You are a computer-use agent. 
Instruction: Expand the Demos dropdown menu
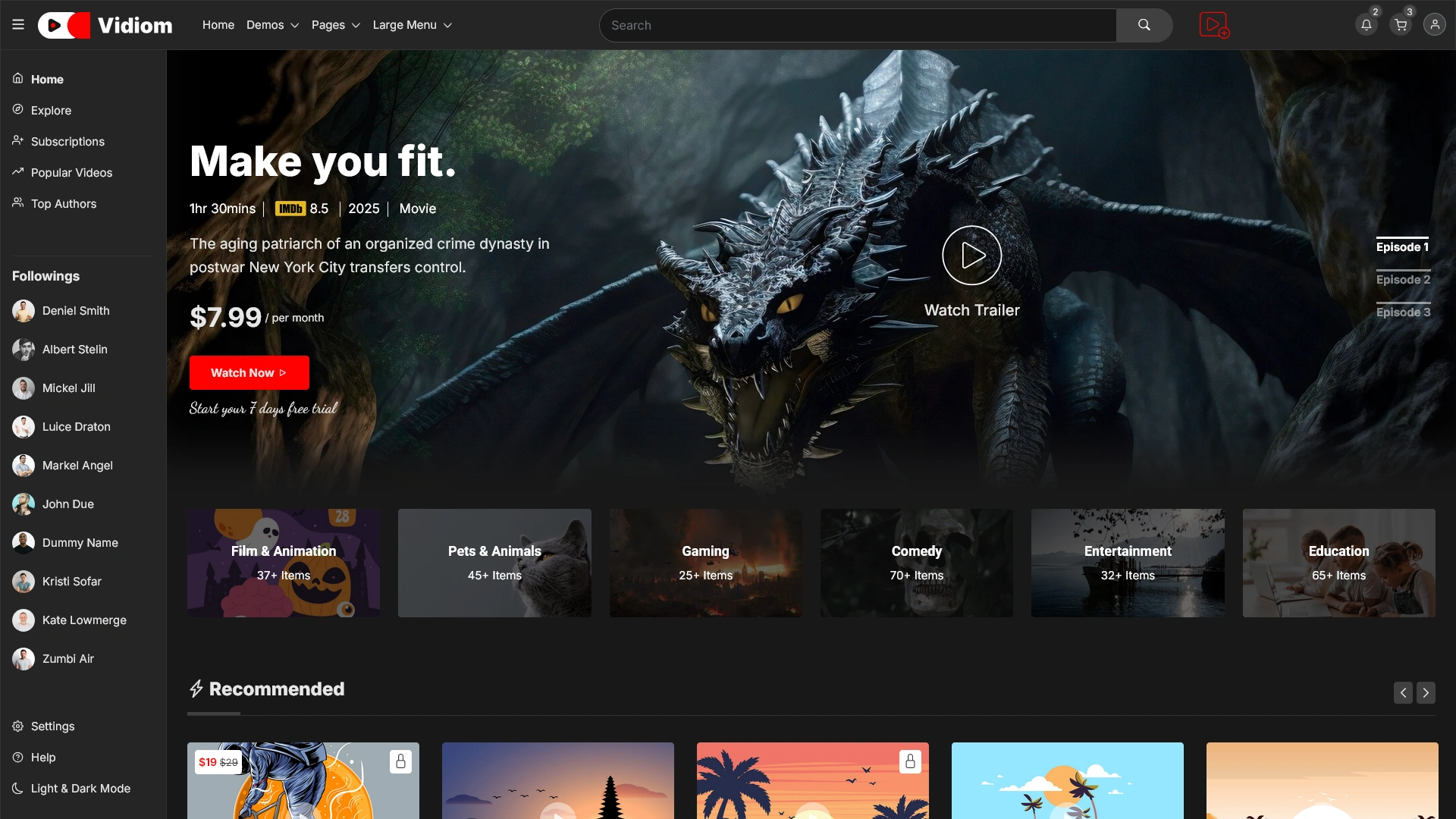click(x=272, y=25)
